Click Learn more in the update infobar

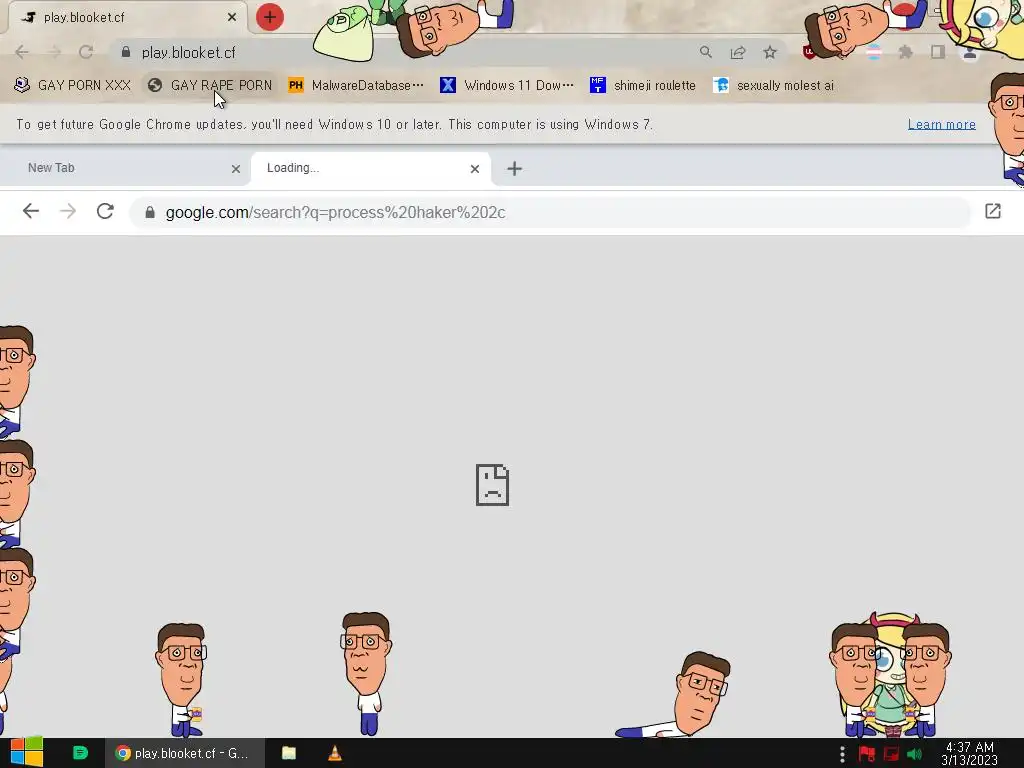pyautogui.click(x=942, y=125)
